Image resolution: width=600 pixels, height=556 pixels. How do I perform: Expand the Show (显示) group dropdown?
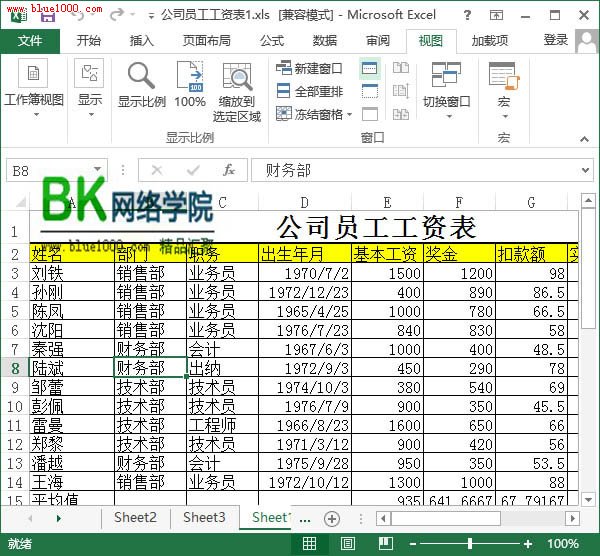coord(90,88)
